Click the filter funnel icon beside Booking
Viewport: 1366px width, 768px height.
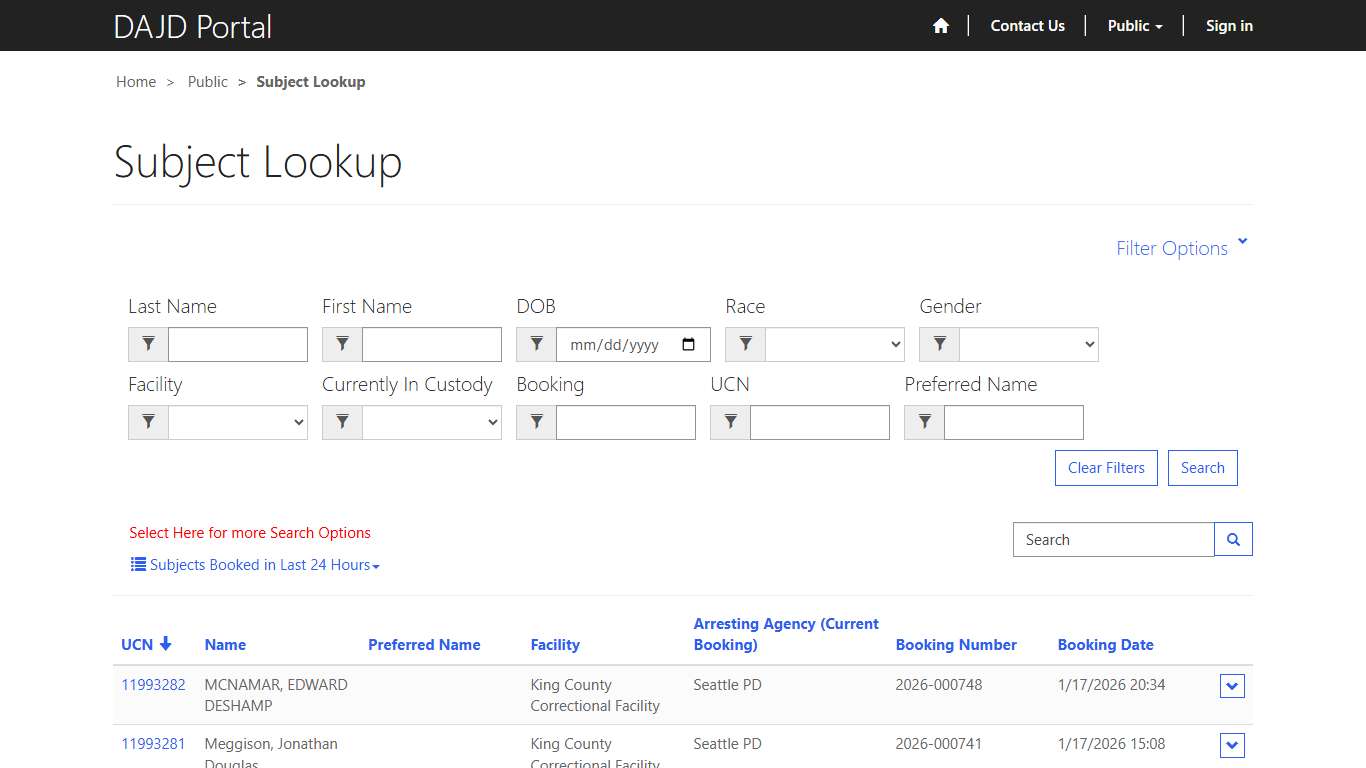(x=535, y=422)
